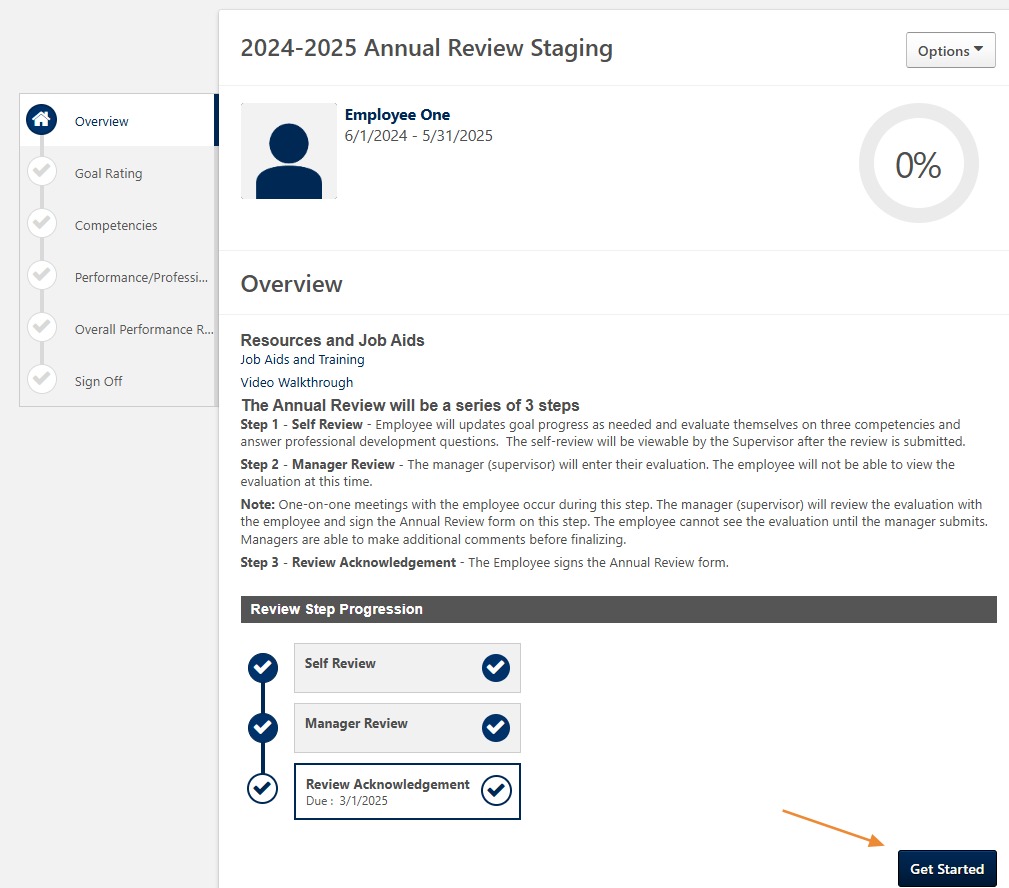
Task: Select the Review Acknowledgement step label
Action: pos(387,784)
